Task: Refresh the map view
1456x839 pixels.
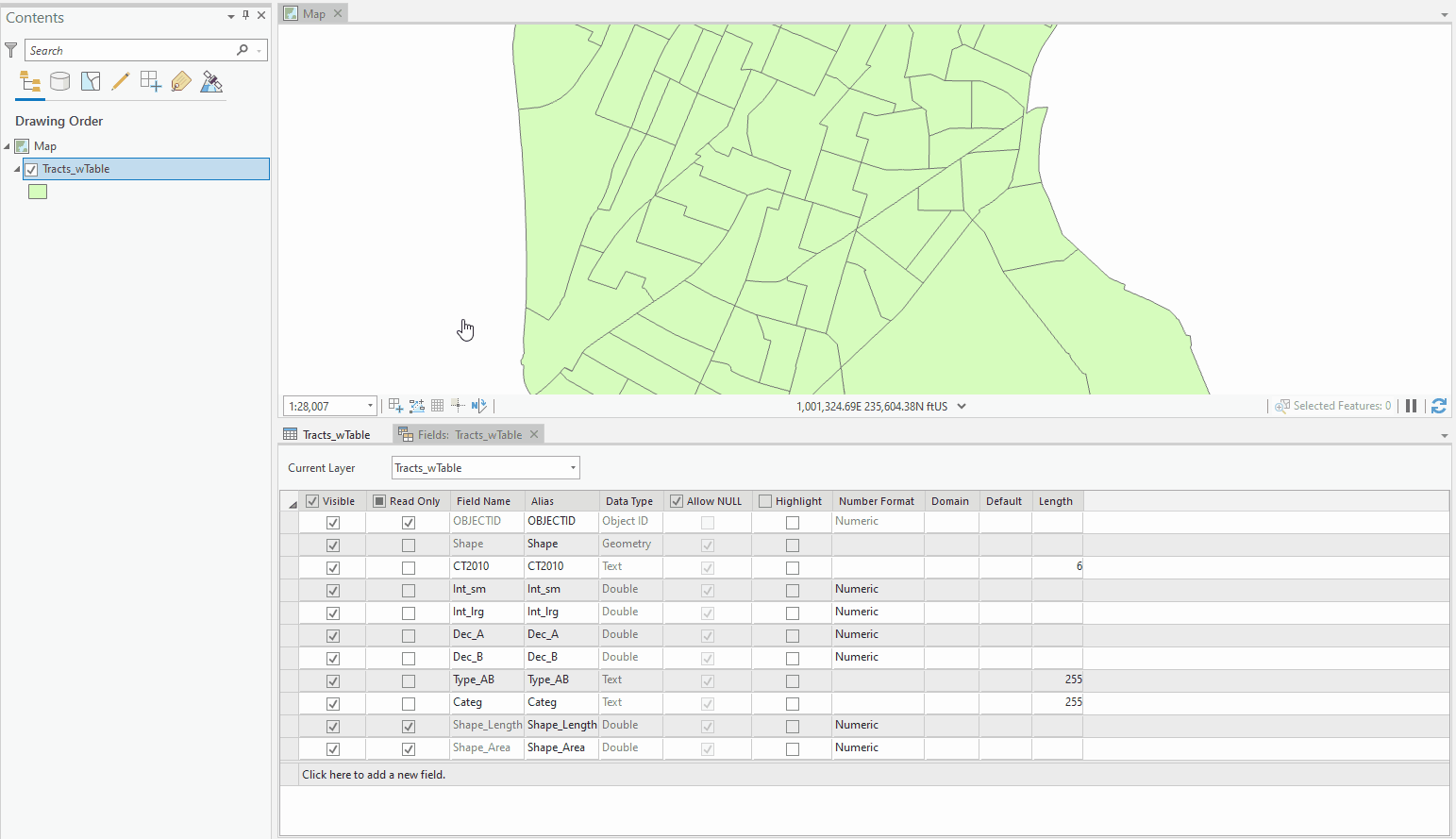Action: pyautogui.click(x=1439, y=405)
